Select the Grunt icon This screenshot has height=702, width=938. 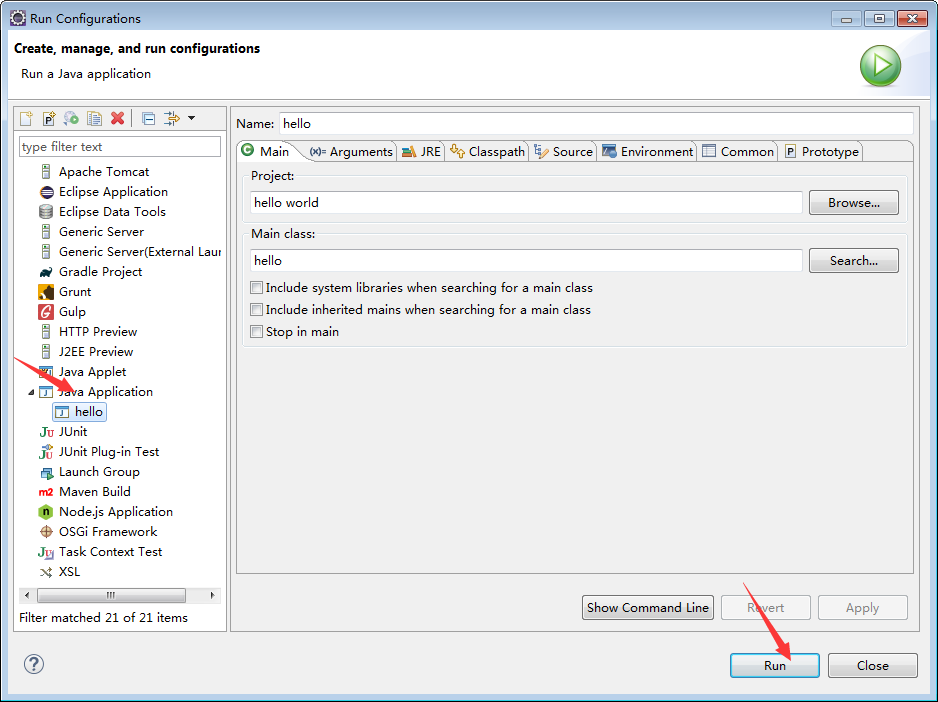point(46,292)
